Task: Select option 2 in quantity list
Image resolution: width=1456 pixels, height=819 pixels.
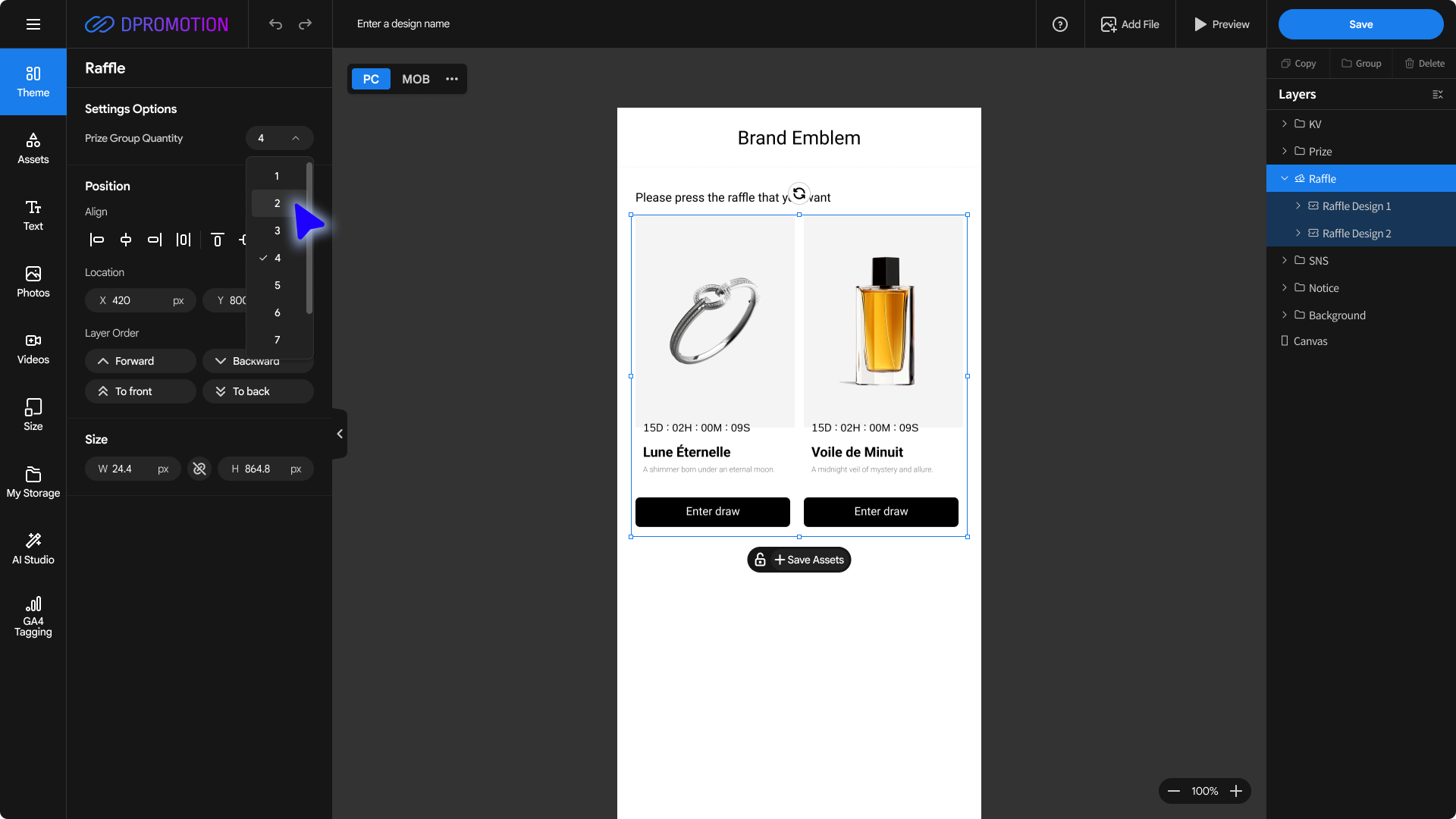Action: click(x=278, y=203)
